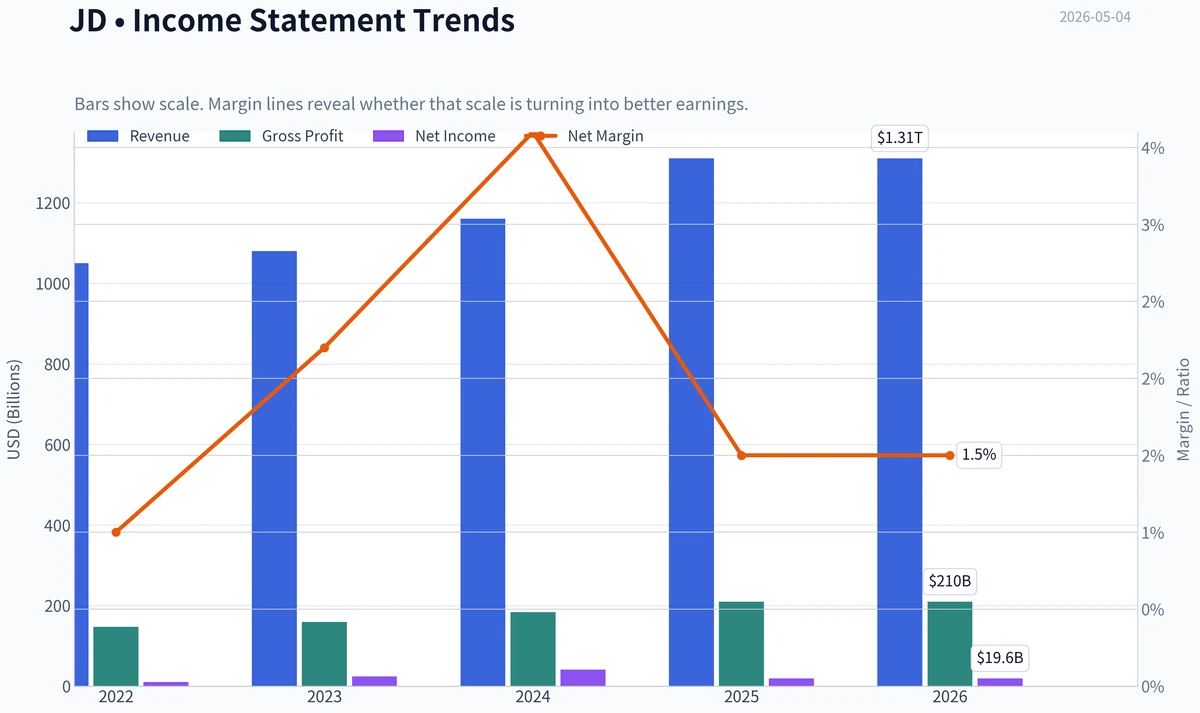Select the 2025 Net Income bar
The width and height of the screenshot is (1200, 713).
tap(791, 682)
